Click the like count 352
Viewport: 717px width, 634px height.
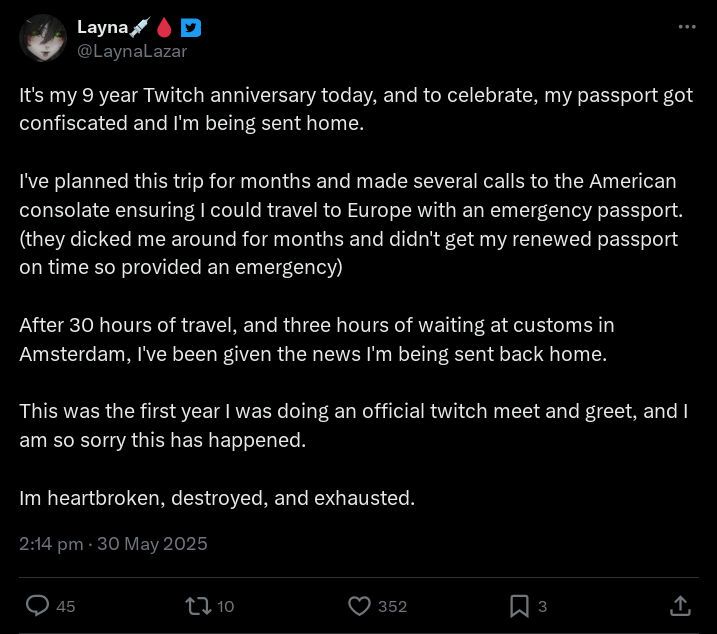point(392,606)
